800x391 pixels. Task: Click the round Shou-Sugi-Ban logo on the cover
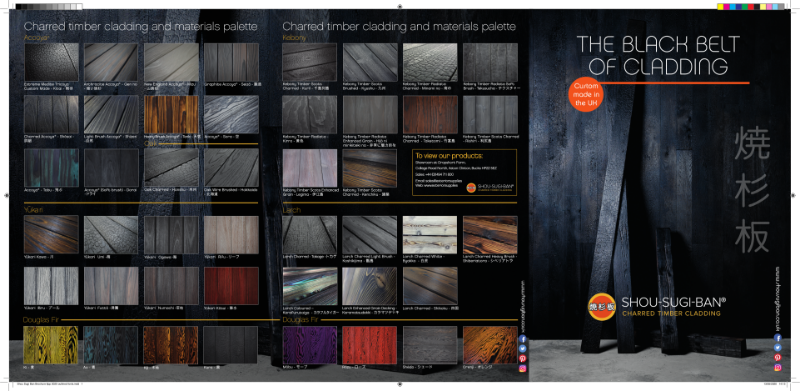(602, 306)
